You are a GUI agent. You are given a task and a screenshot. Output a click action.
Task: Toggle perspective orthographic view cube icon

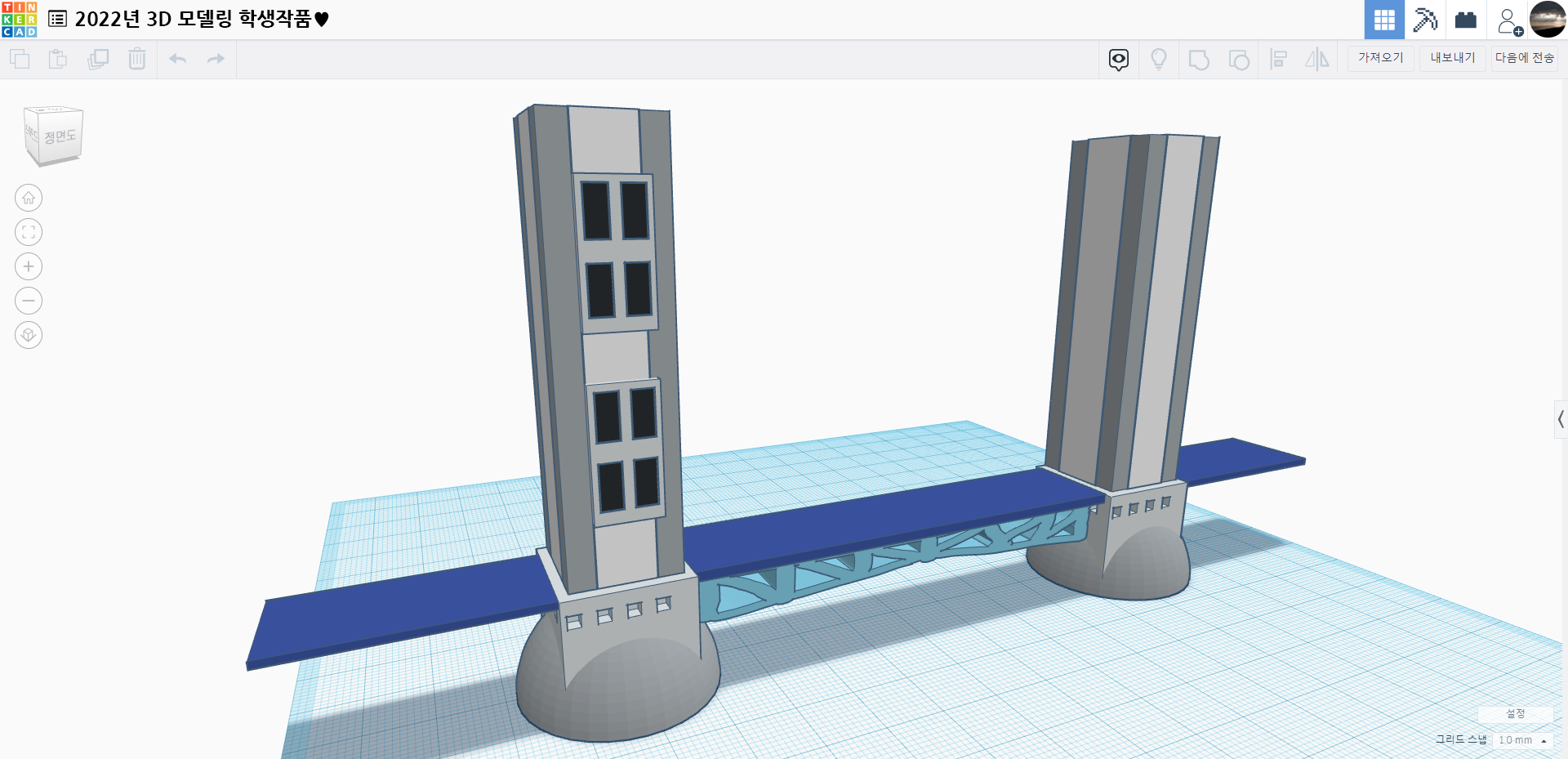click(29, 335)
